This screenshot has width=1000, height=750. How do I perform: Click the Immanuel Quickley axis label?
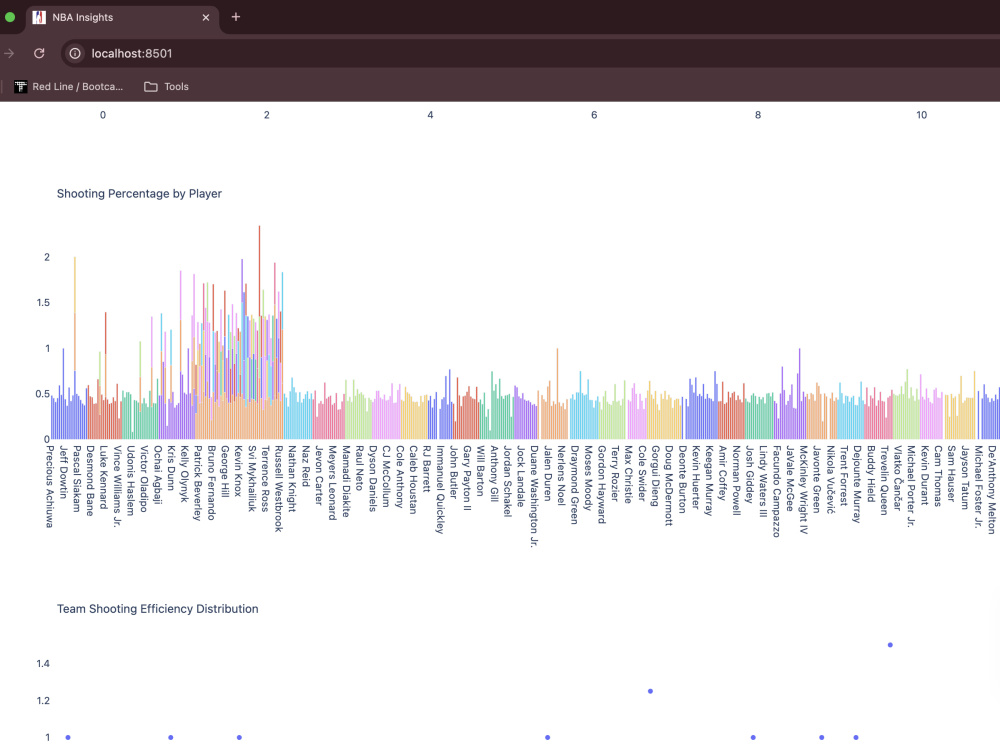[x=439, y=489]
